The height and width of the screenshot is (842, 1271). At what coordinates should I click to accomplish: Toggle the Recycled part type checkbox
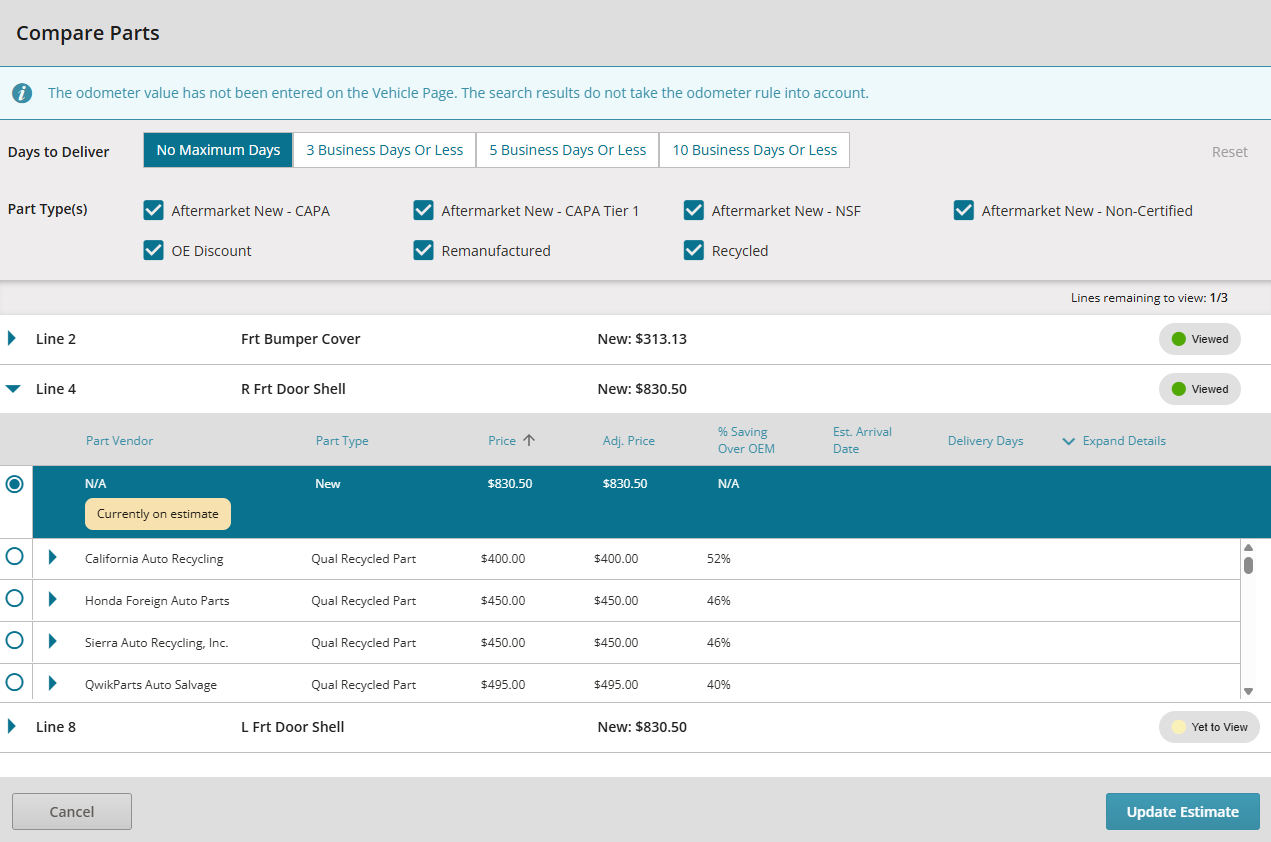[x=694, y=250]
